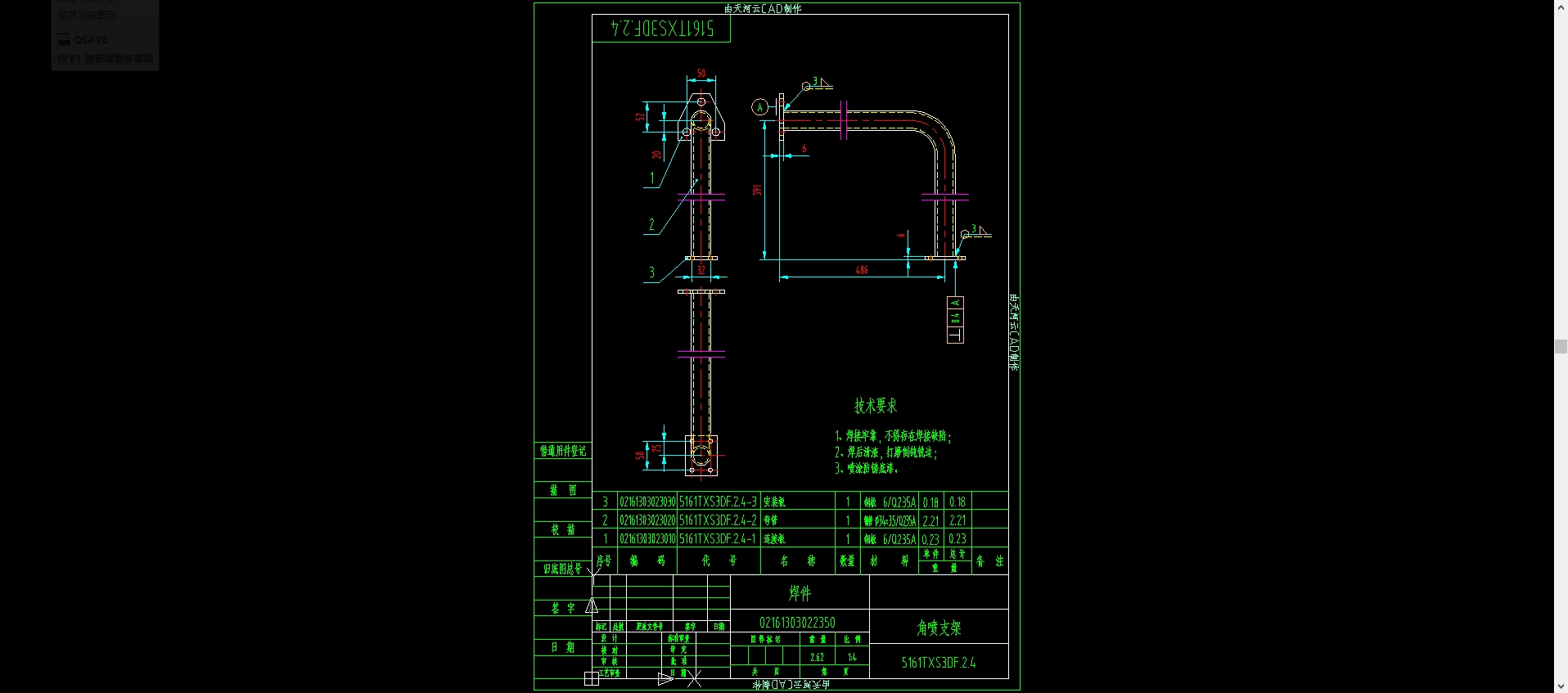This screenshot has height=693, width=1568.
Task: Click part number 02161303023020
Action: point(647,520)
